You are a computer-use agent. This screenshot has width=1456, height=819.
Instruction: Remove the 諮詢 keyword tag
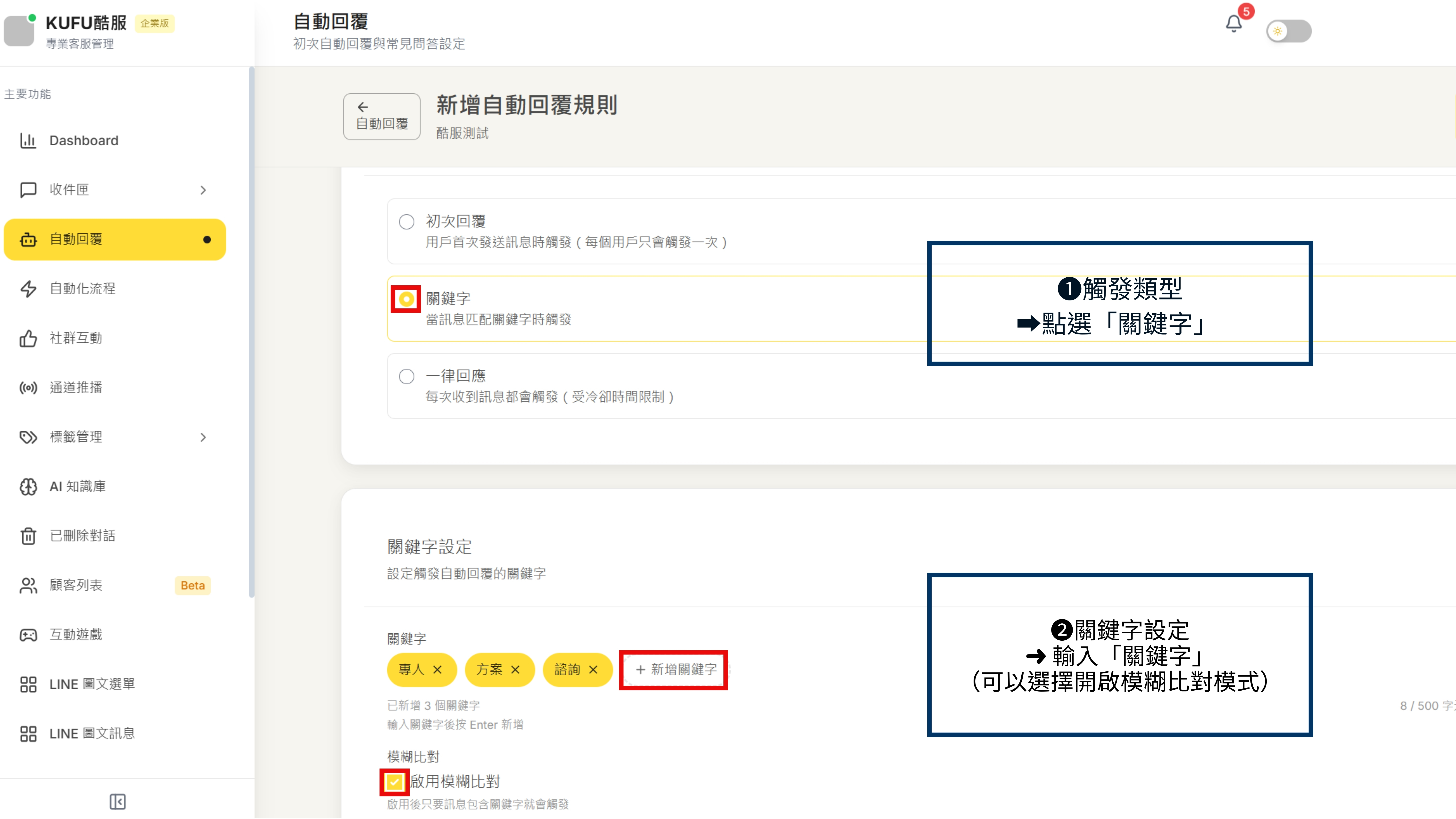(593, 670)
